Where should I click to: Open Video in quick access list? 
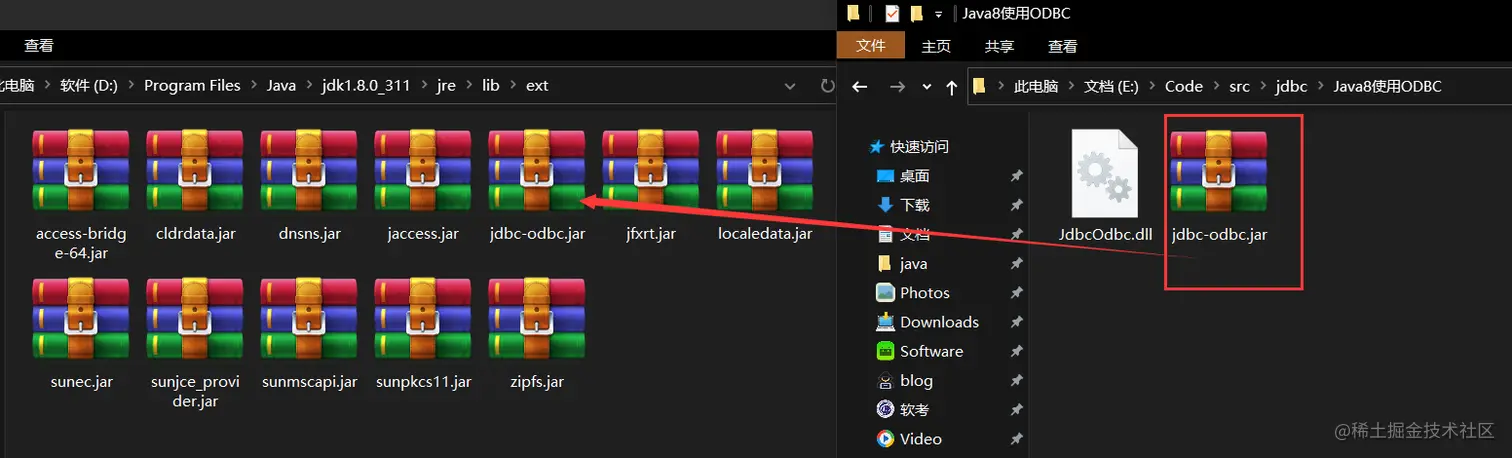[x=921, y=439]
